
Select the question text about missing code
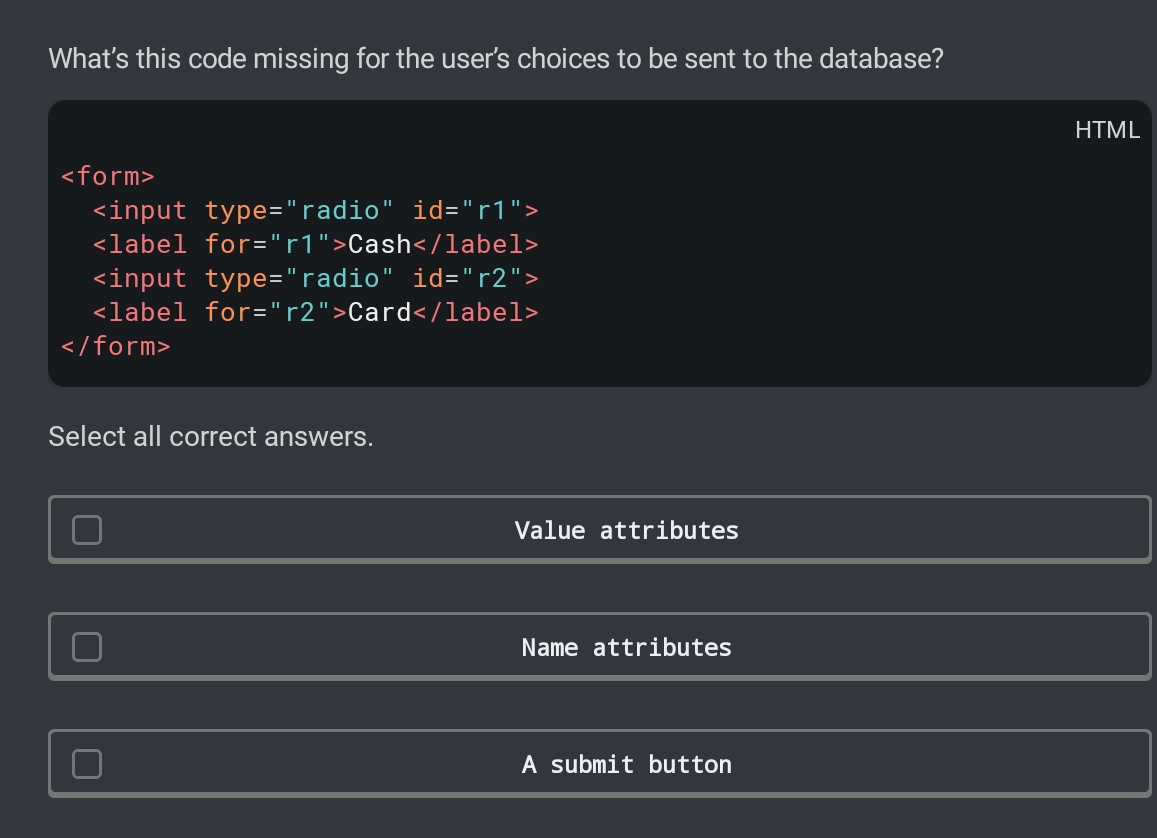coord(494,58)
